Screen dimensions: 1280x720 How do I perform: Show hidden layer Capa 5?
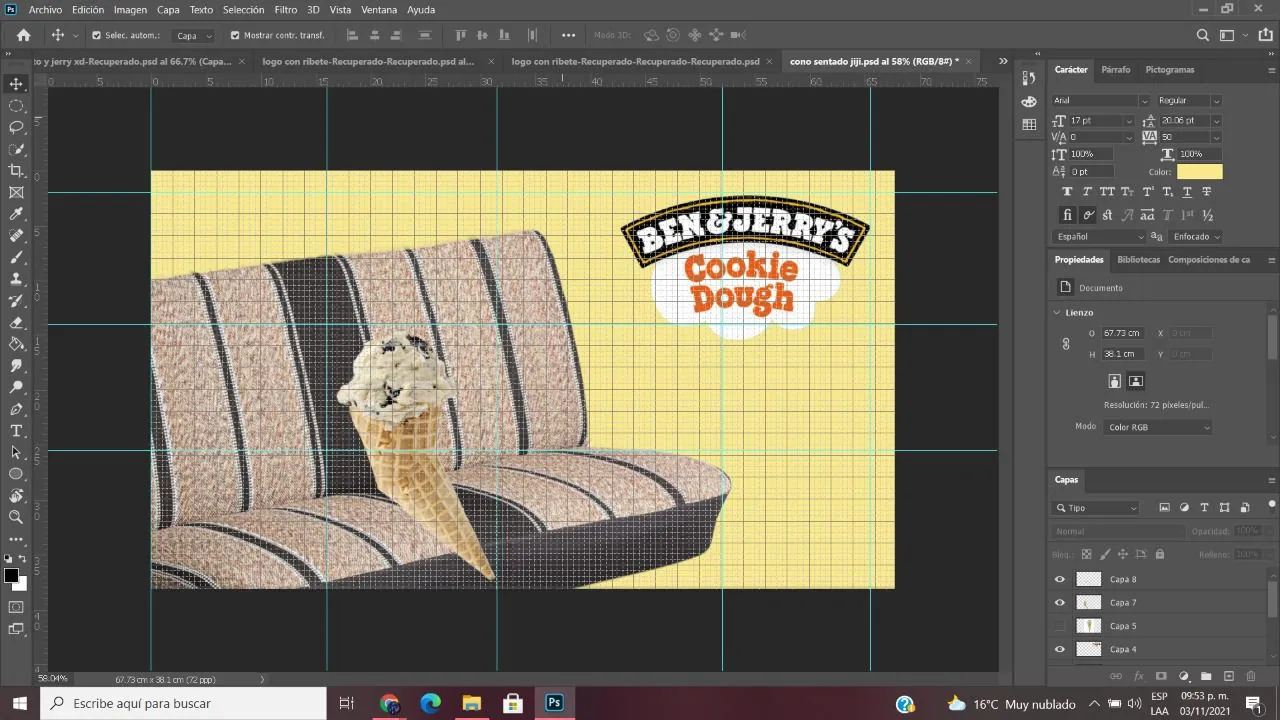click(x=1060, y=626)
